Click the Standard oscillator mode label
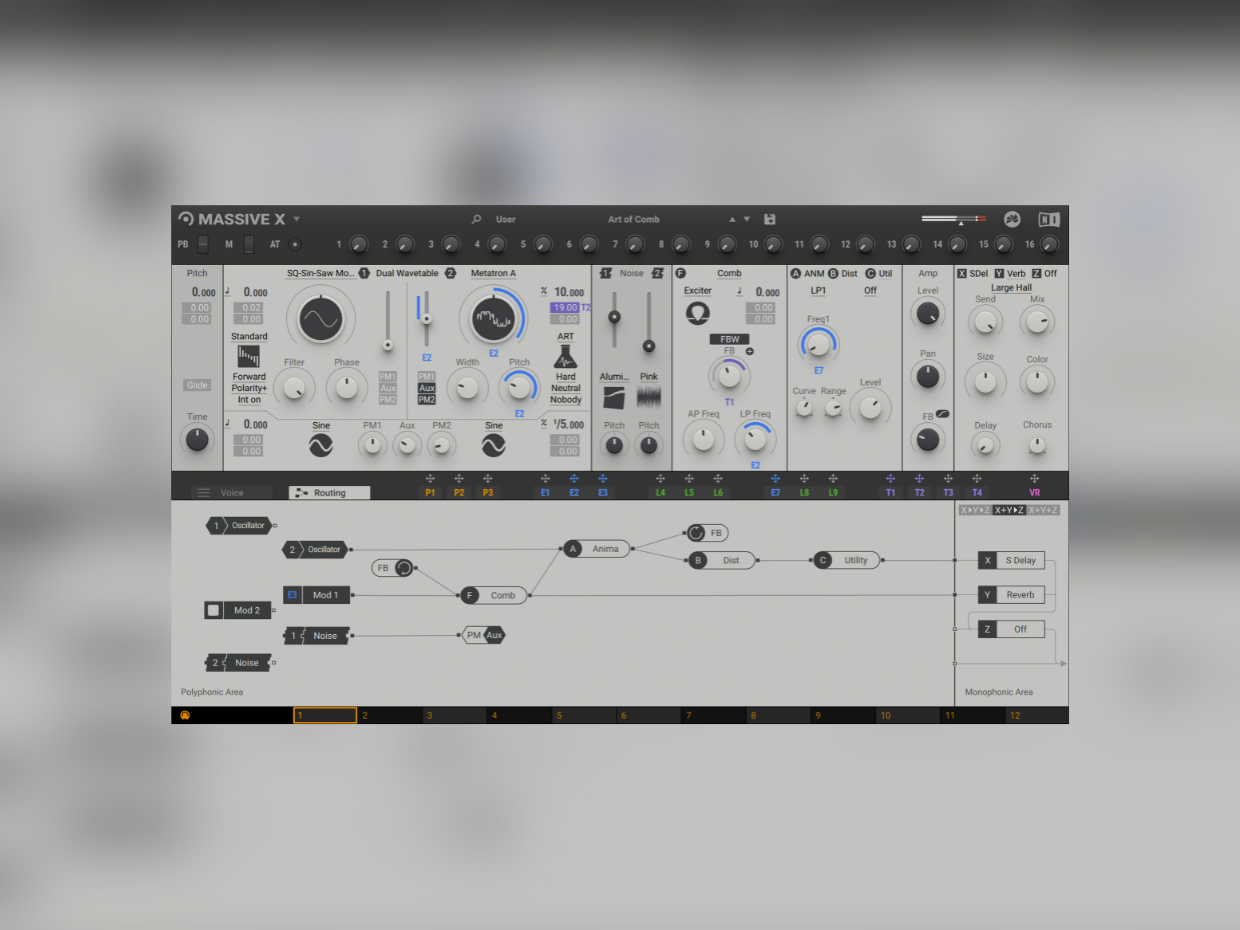 click(x=248, y=336)
